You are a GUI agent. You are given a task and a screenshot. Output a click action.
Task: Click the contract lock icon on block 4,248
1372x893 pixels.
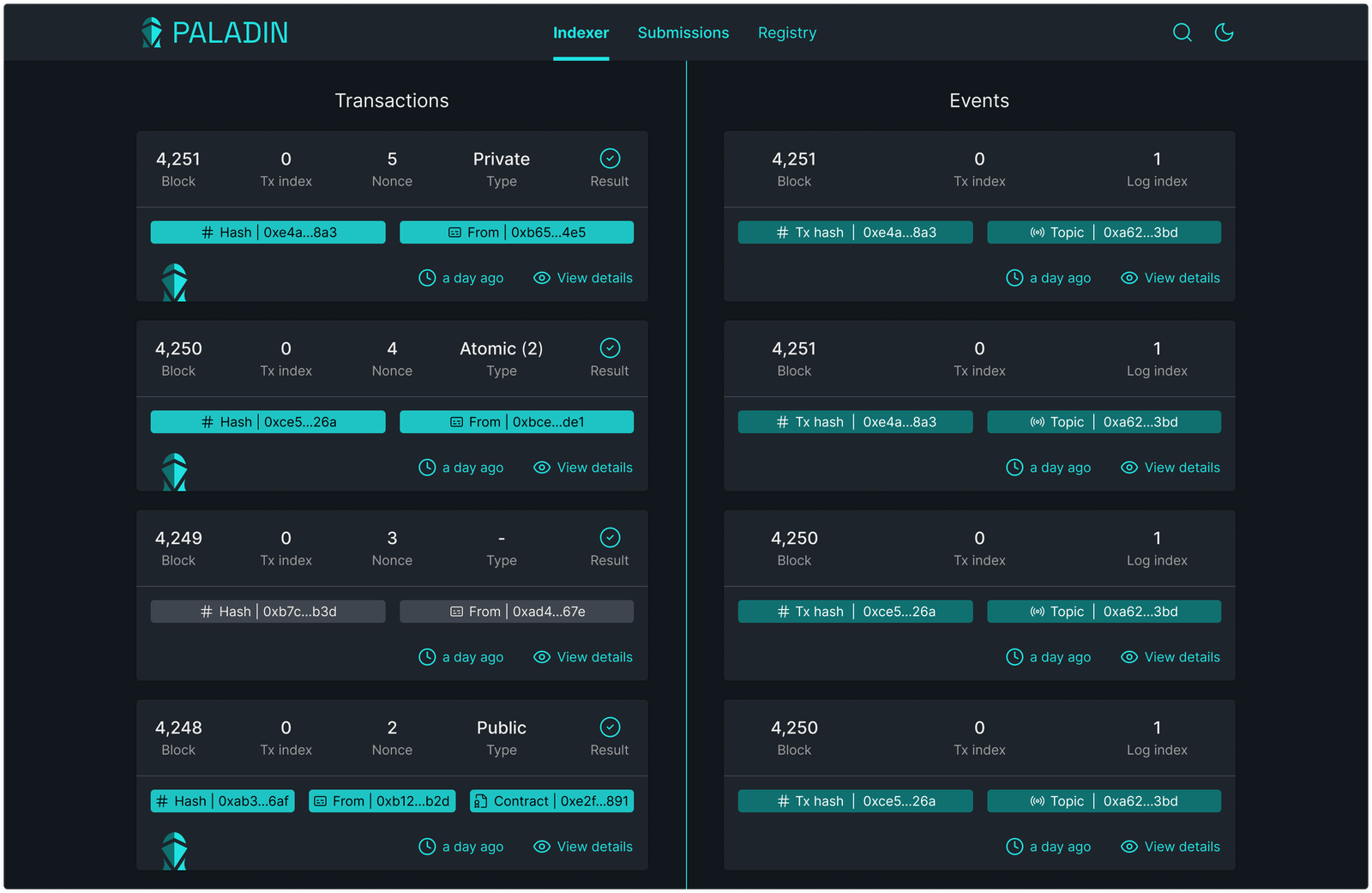tap(480, 800)
